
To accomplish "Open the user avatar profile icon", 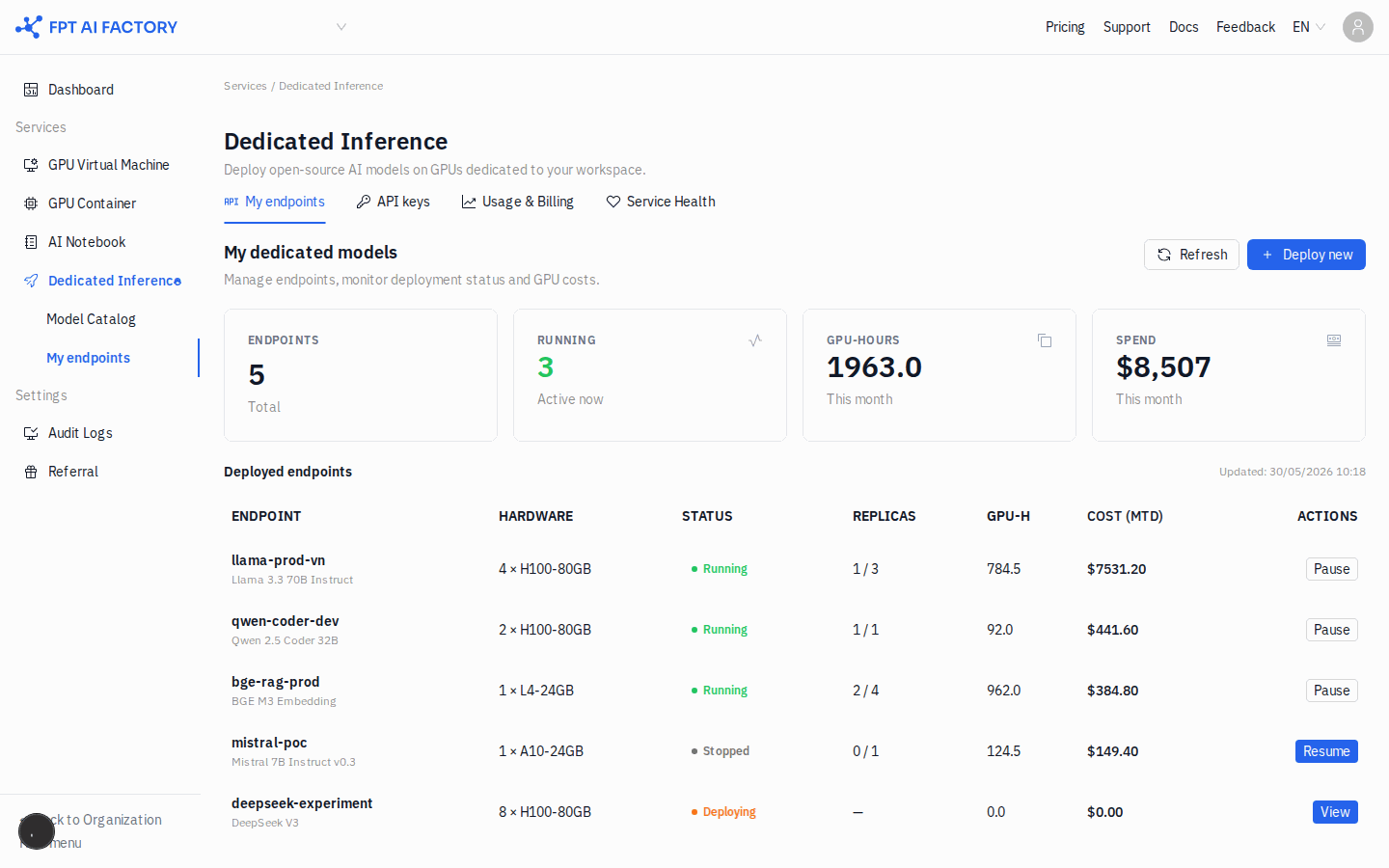I will (1358, 27).
